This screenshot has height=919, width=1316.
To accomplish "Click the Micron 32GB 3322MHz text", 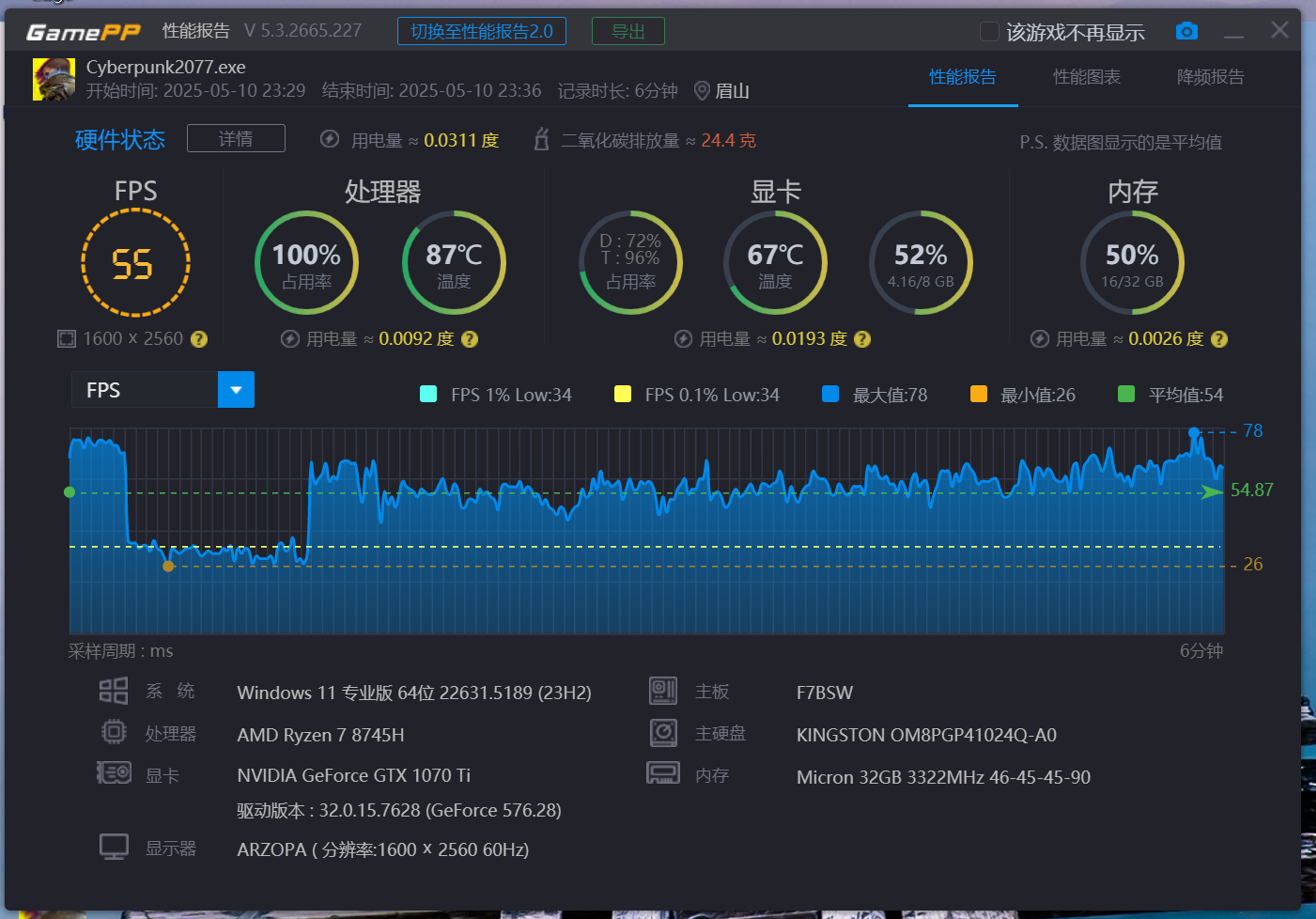I will pyautogui.click(x=944, y=777).
